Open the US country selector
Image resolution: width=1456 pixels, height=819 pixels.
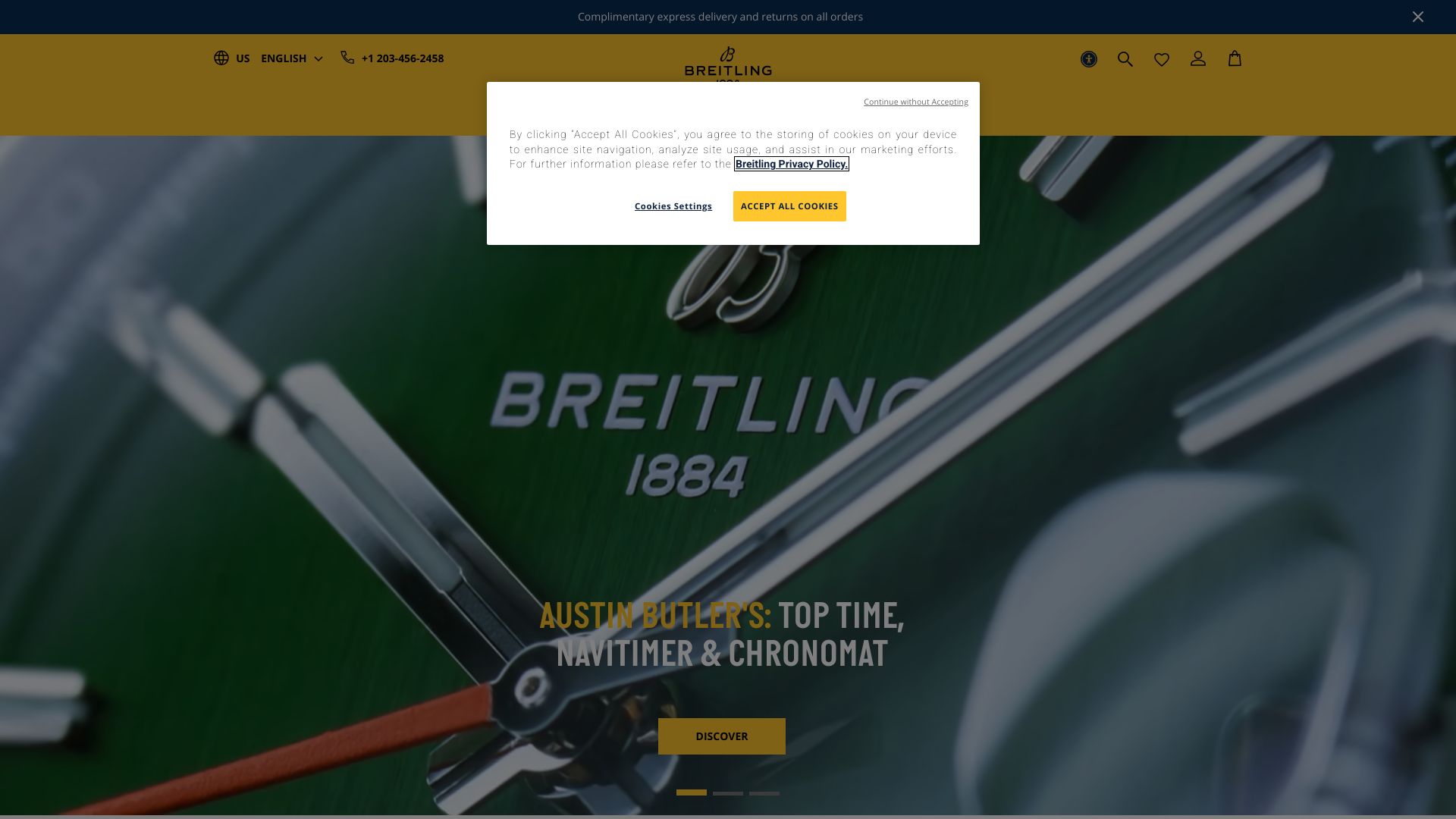point(243,58)
